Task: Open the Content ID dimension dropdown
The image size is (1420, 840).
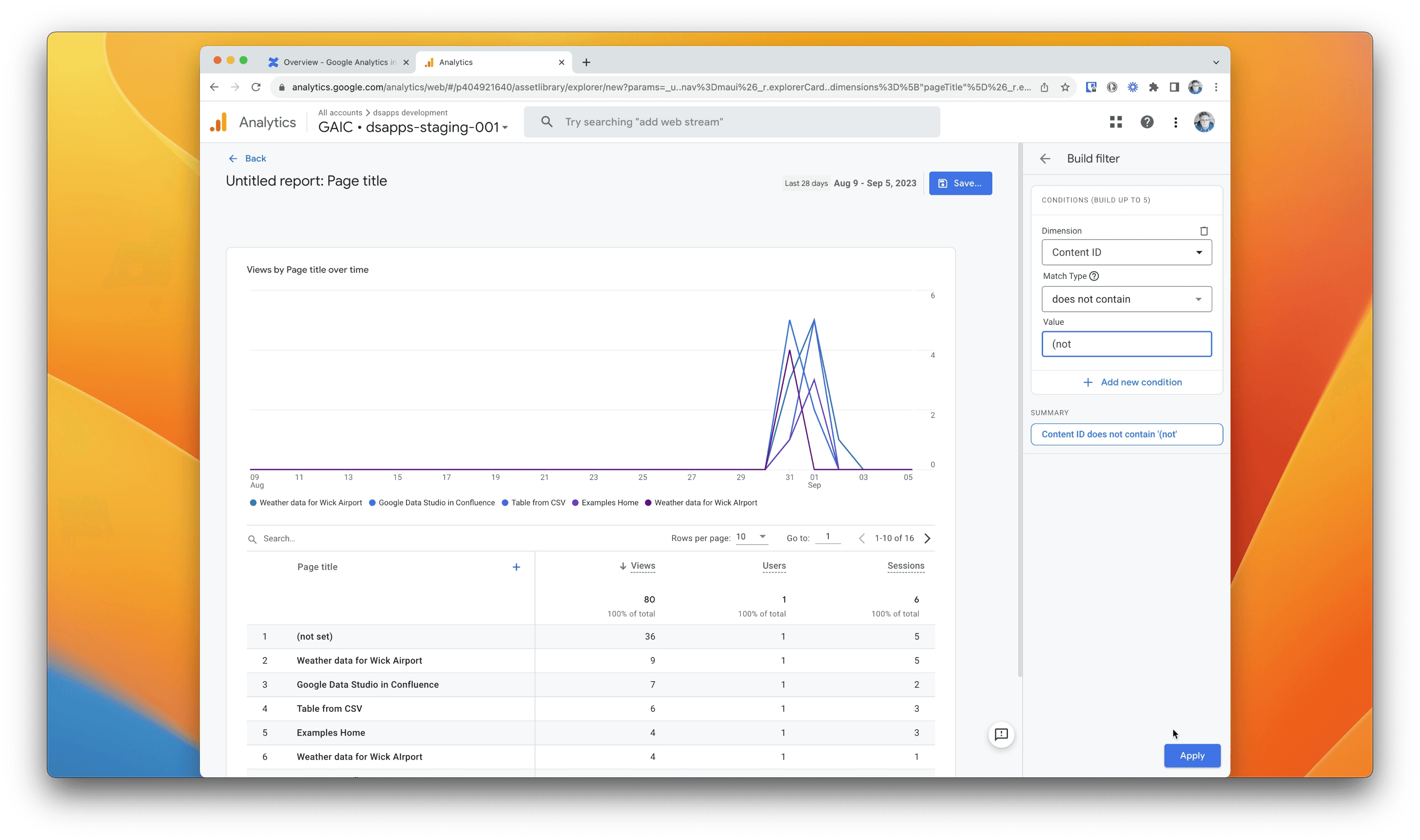Action: coord(1126,252)
